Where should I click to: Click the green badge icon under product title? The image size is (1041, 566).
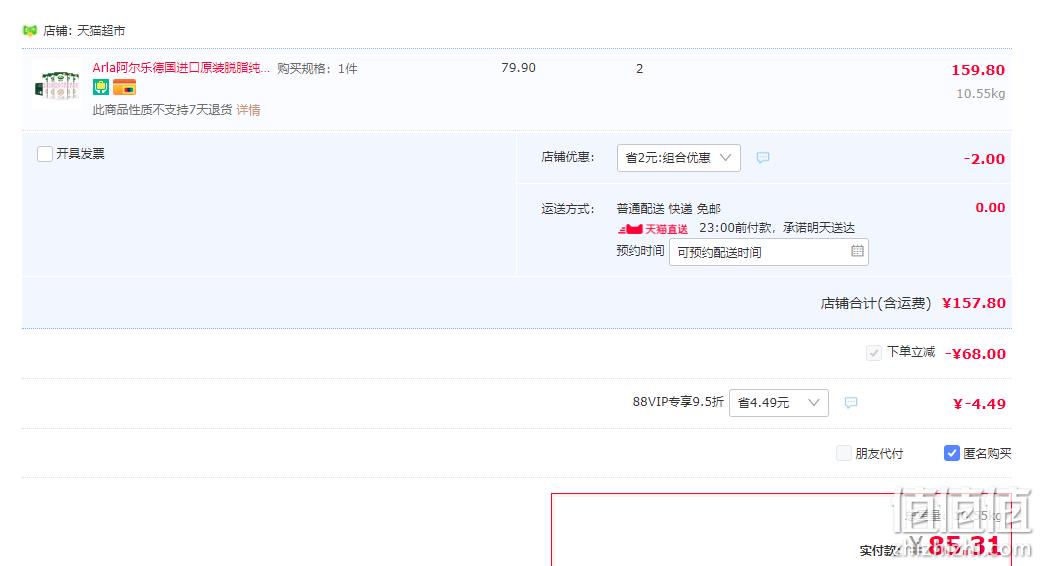pyautogui.click(x=100, y=87)
